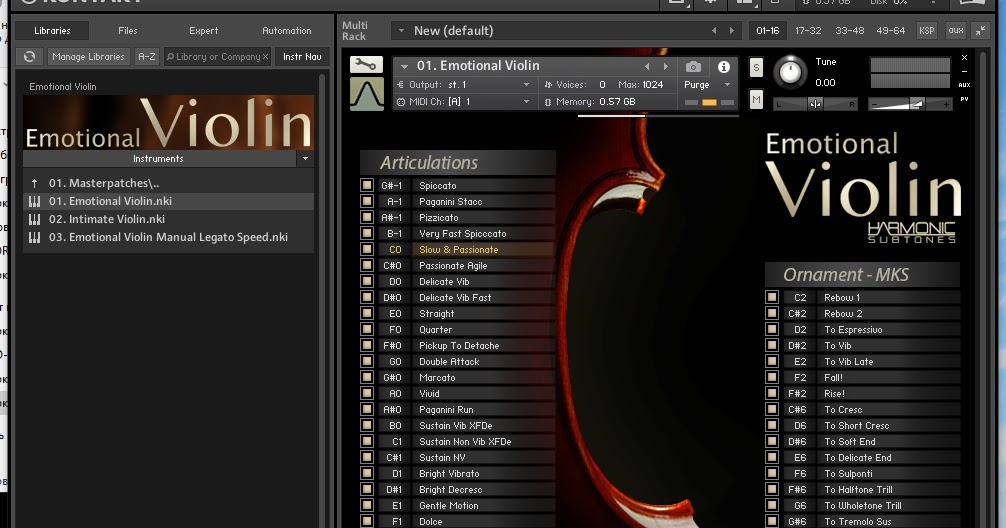The image size is (1006, 528).
Task: Enable the Rebow 1 ornament checkbox
Action: point(772,297)
